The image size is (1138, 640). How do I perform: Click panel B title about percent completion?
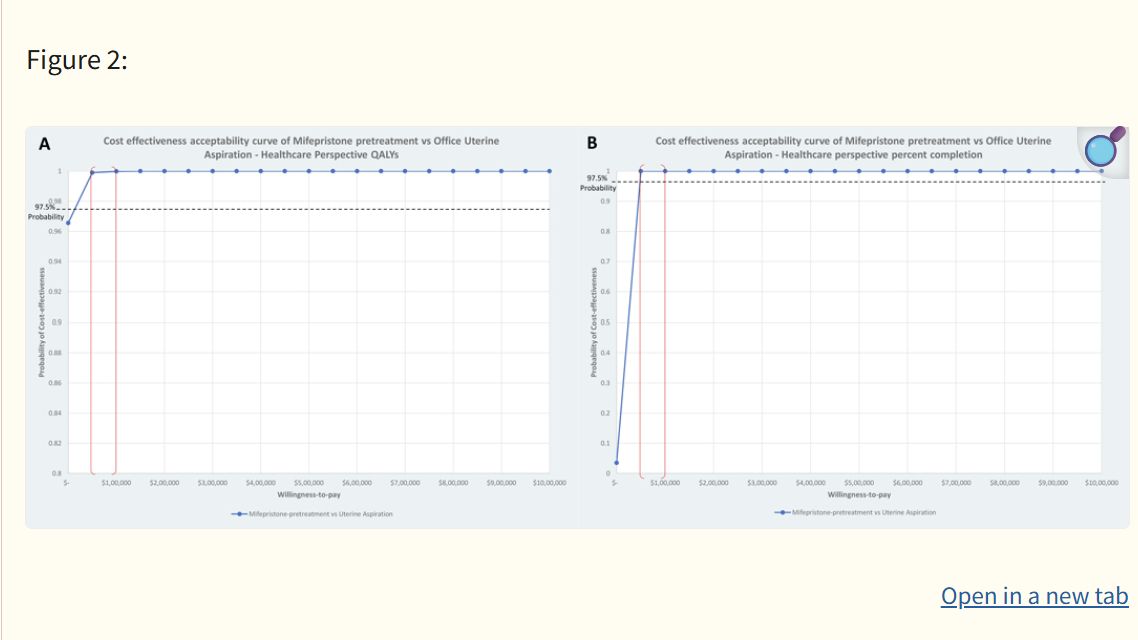[x=853, y=148]
